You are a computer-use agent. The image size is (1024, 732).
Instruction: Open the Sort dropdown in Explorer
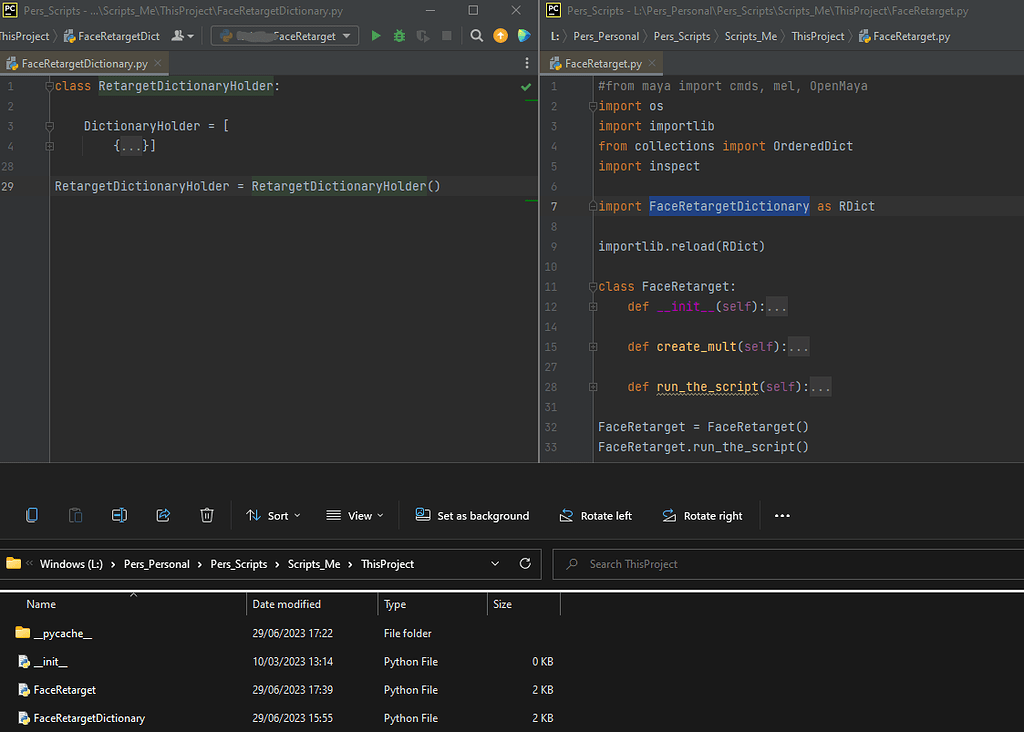point(268,516)
